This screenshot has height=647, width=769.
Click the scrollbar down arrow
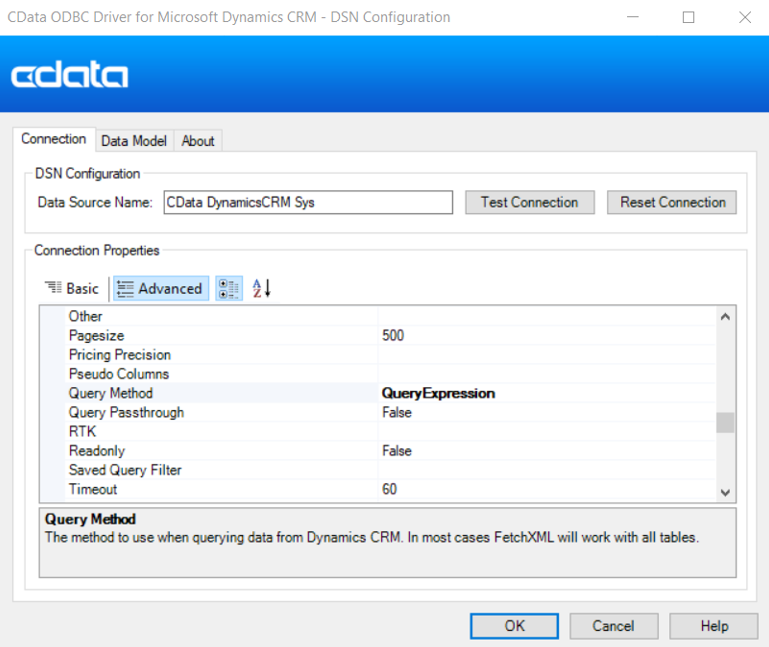(725, 492)
